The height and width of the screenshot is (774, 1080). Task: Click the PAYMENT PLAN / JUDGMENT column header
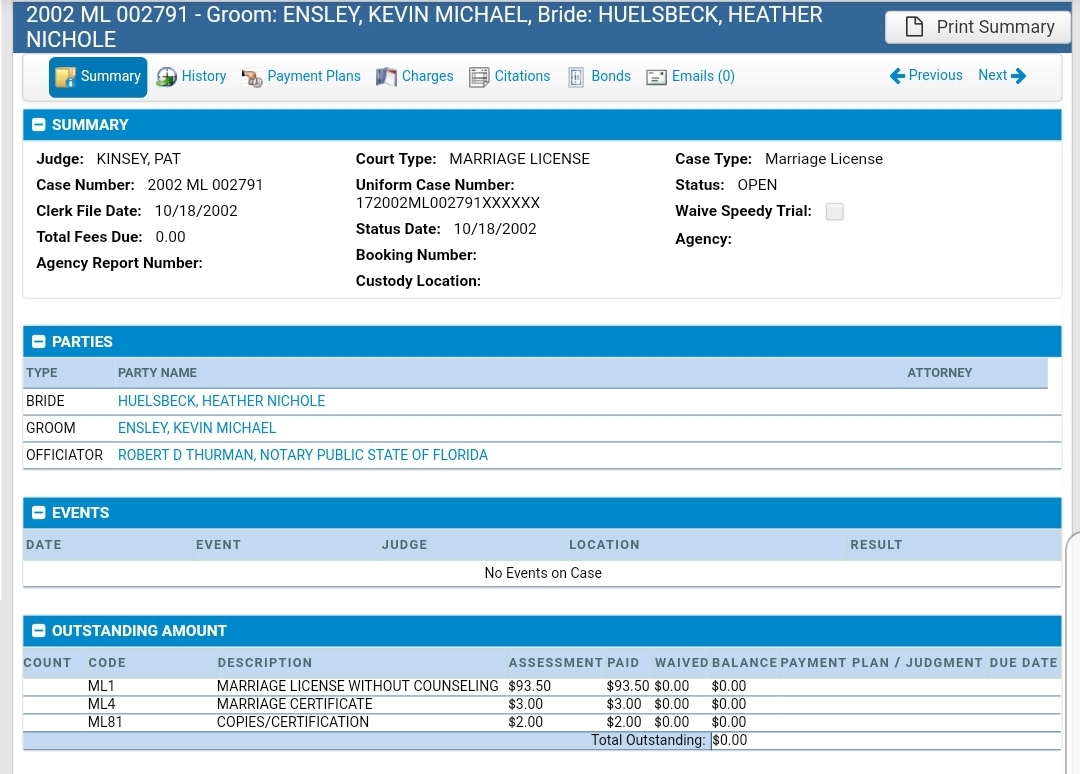pyautogui.click(x=881, y=662)
